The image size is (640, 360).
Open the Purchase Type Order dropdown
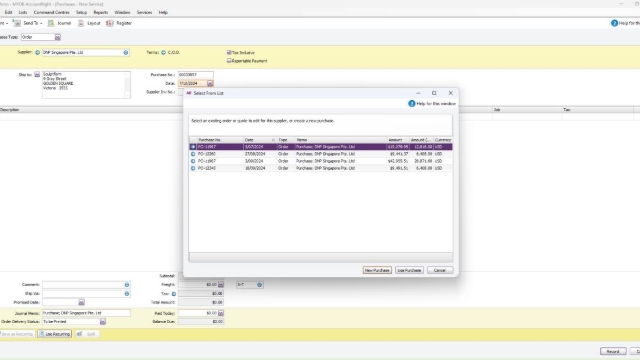(58, 37)
